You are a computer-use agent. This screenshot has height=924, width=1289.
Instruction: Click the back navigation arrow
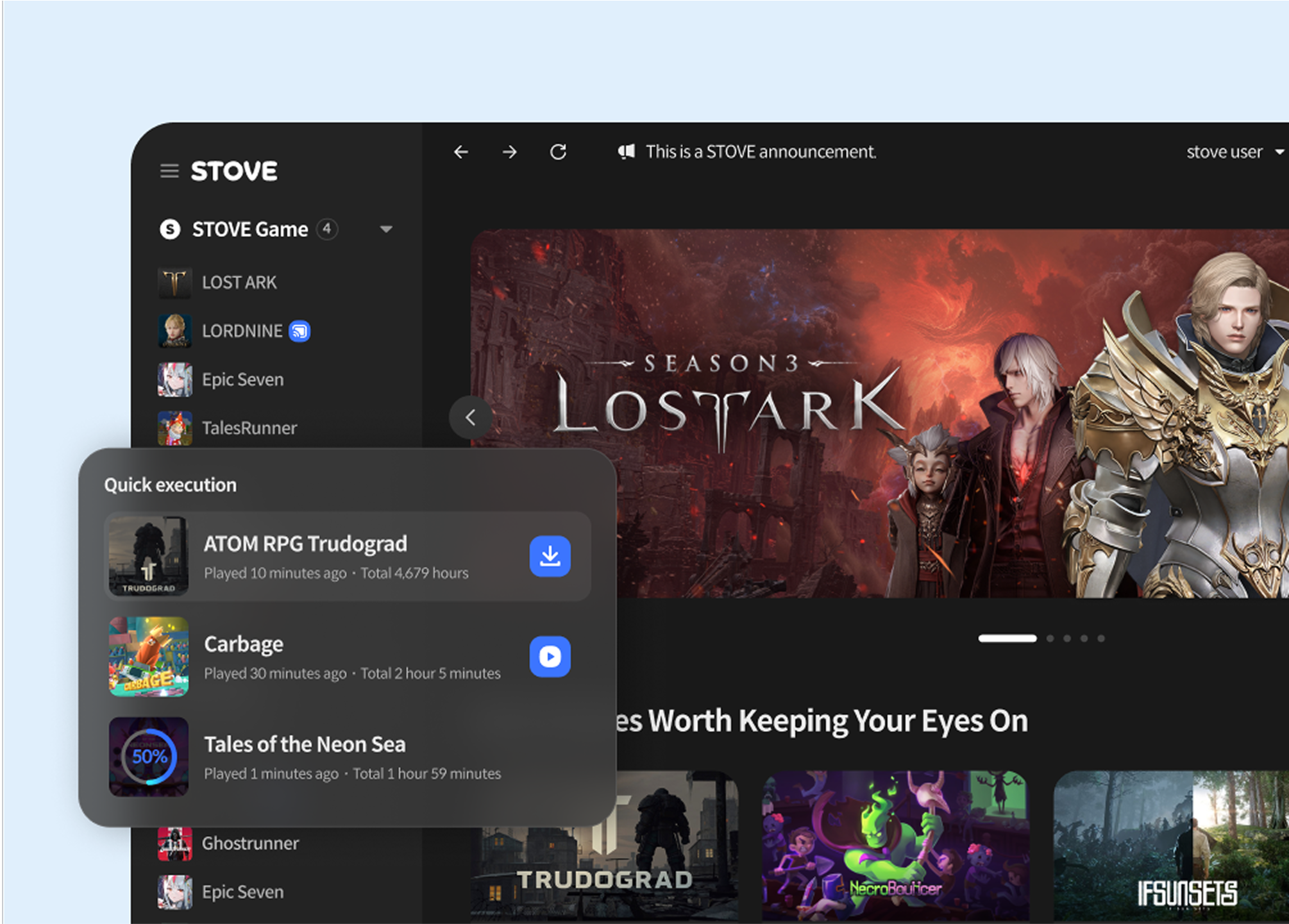pos(461,152)
